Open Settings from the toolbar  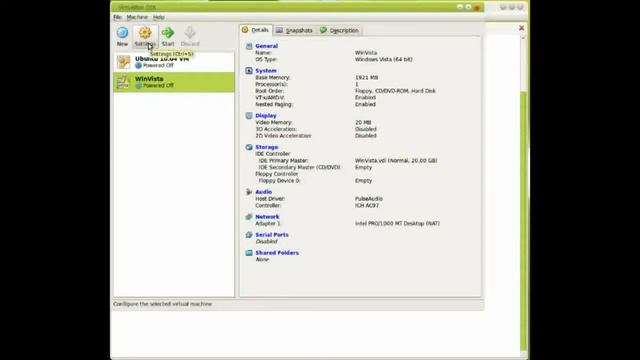(145, 36)
